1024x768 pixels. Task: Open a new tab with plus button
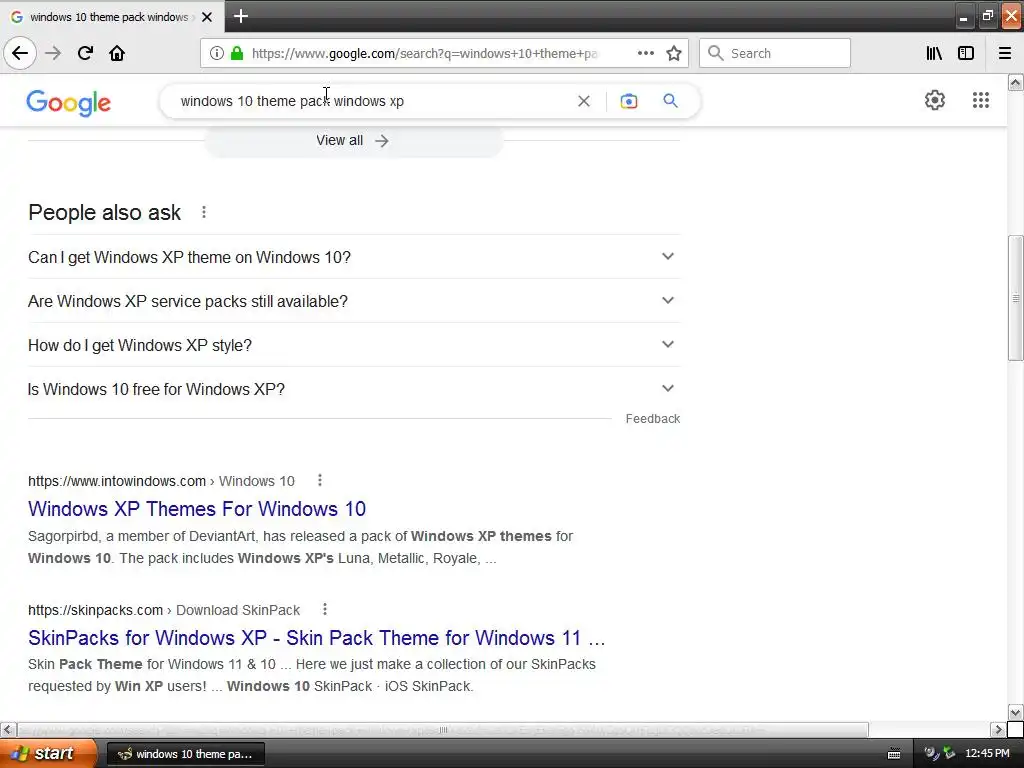pyautogui.click(x=241, y=16)
